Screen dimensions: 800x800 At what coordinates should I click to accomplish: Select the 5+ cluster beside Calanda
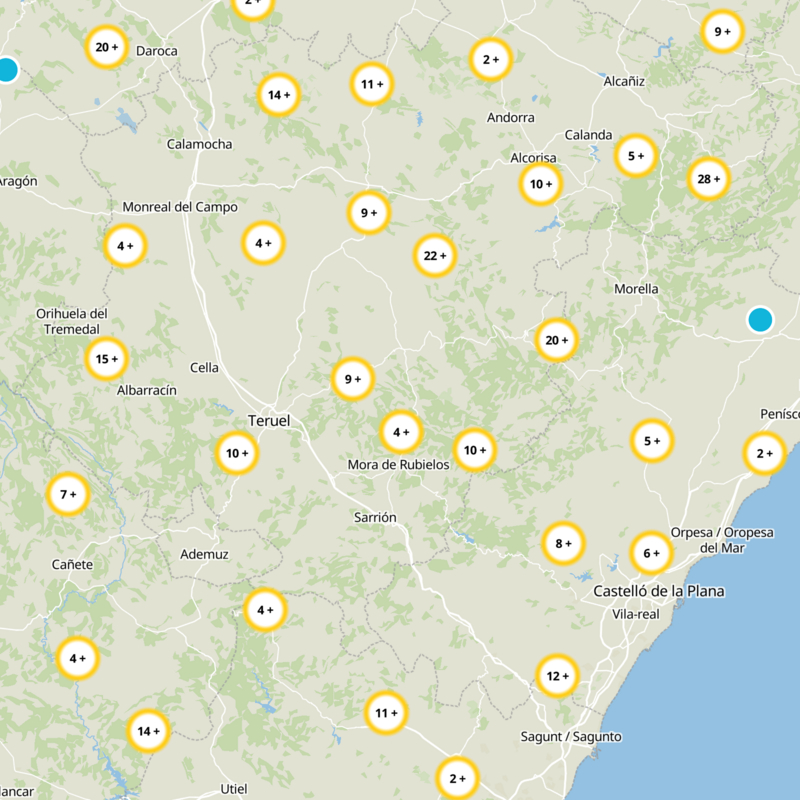click(x=636, y=156)
